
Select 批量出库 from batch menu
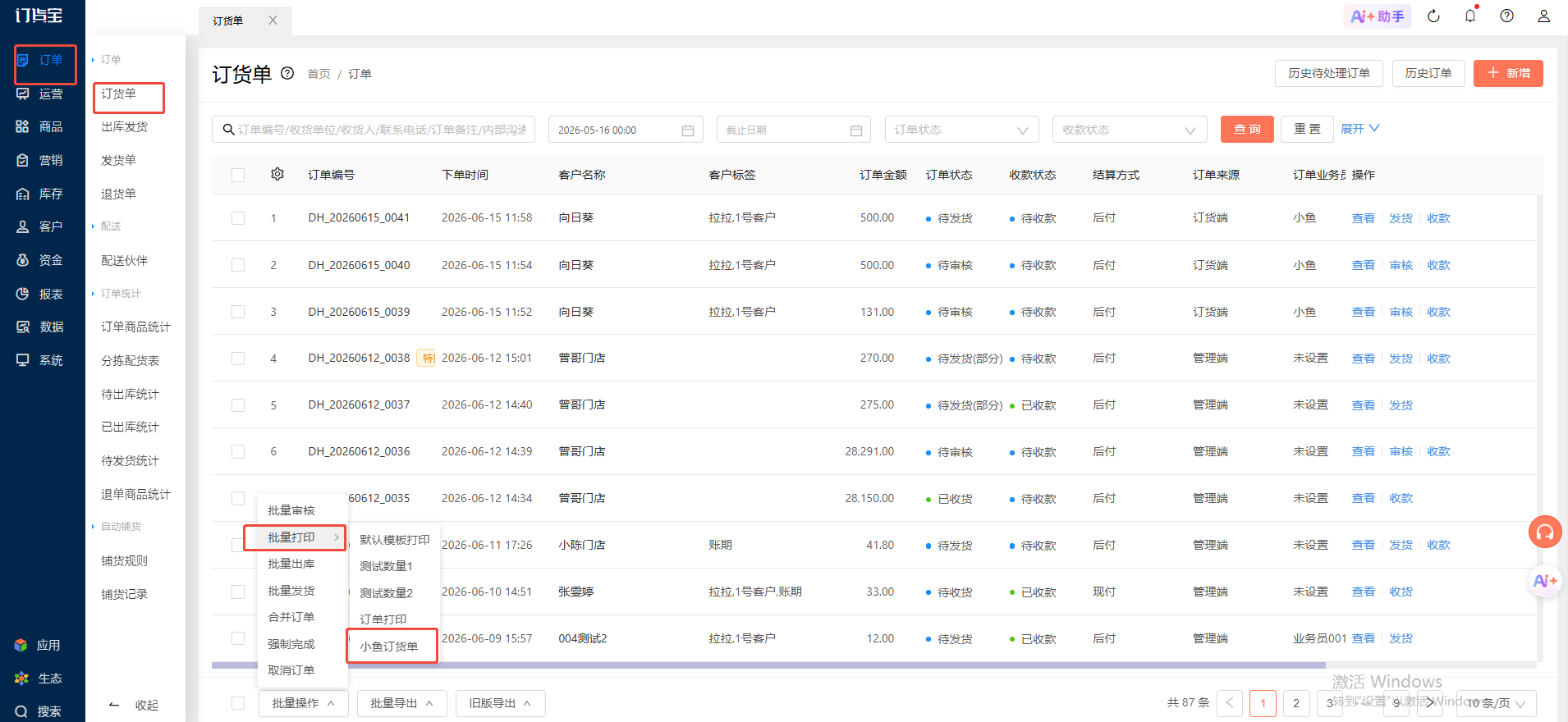pyautogui.click(x=291, y=564)
